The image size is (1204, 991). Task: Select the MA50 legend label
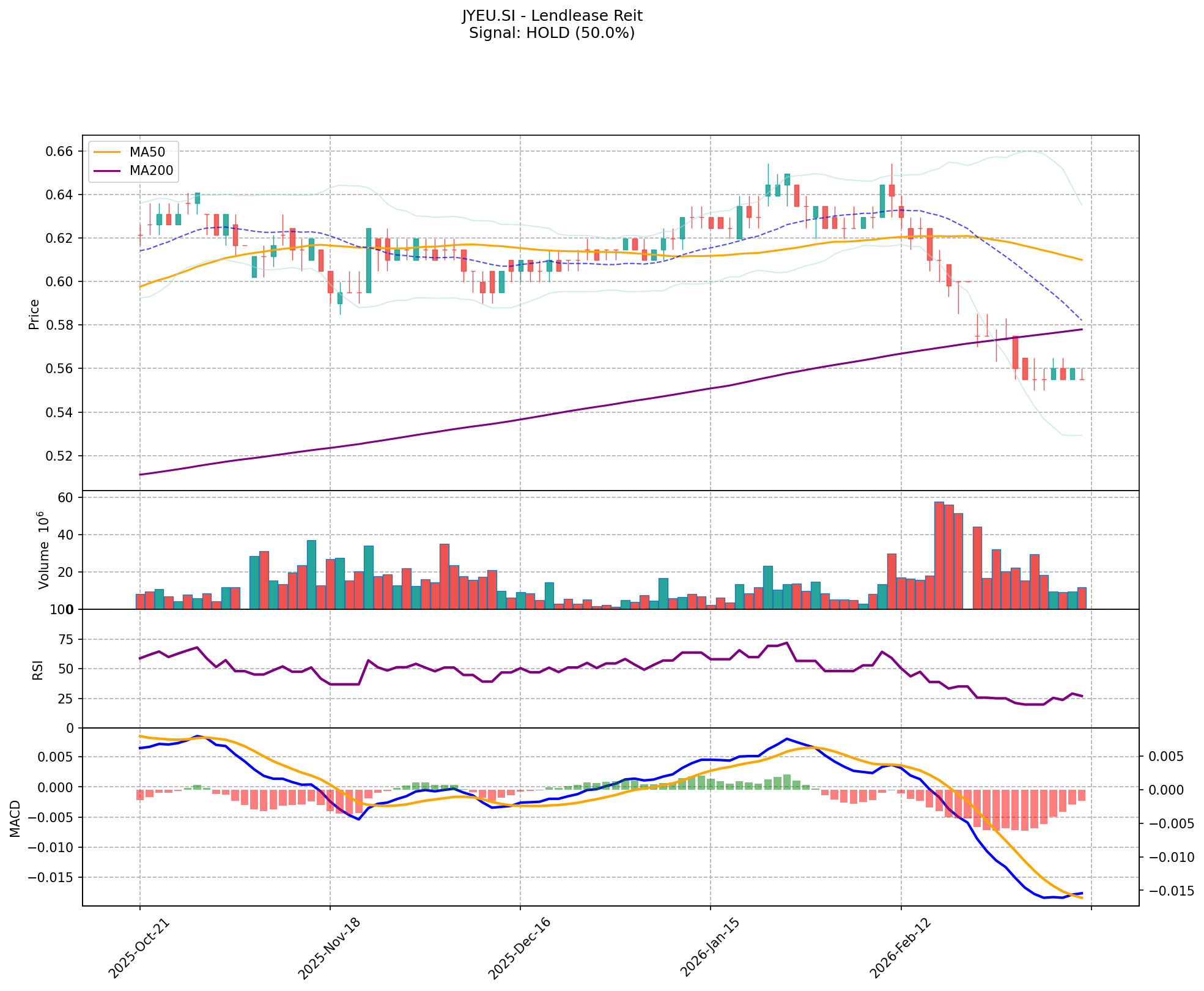pyautogui.click(x=147, y=152)
